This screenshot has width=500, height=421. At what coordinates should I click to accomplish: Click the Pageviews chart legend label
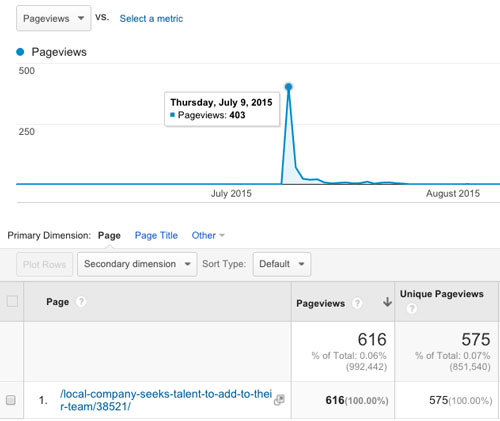[59, 52]
